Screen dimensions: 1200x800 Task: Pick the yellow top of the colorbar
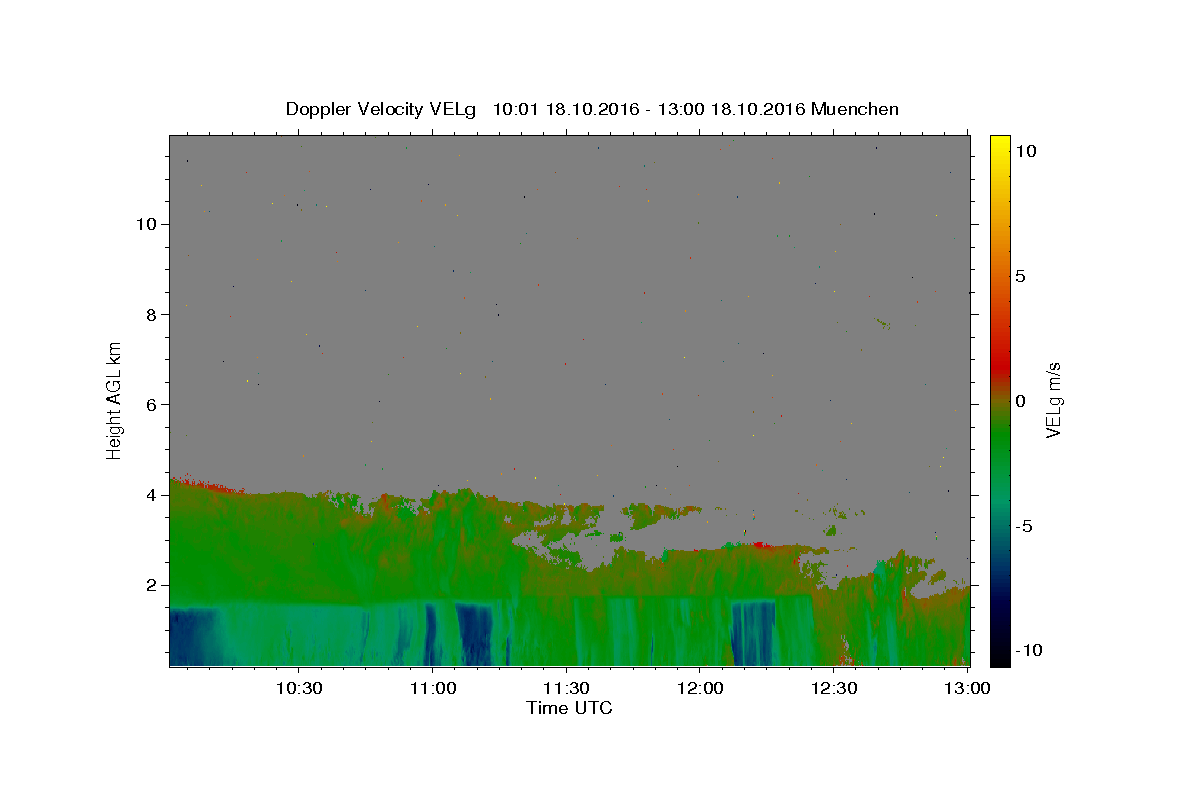(x=999, y=145)
